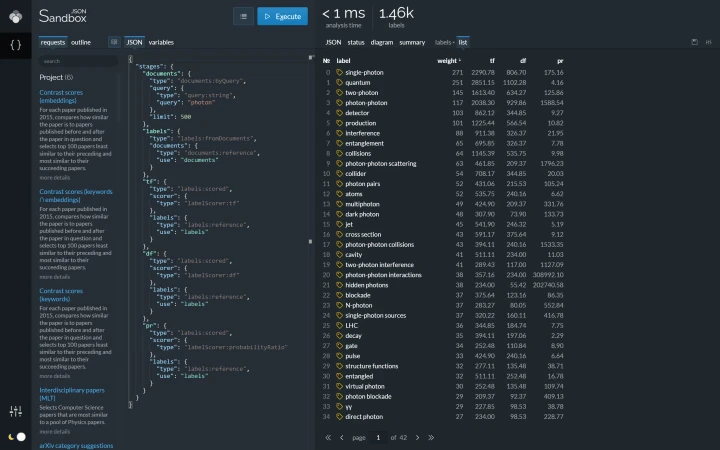The height and width of the screenshot is (450, 720).
Task: Sort the table by pr column
Action: pos(560,61)
